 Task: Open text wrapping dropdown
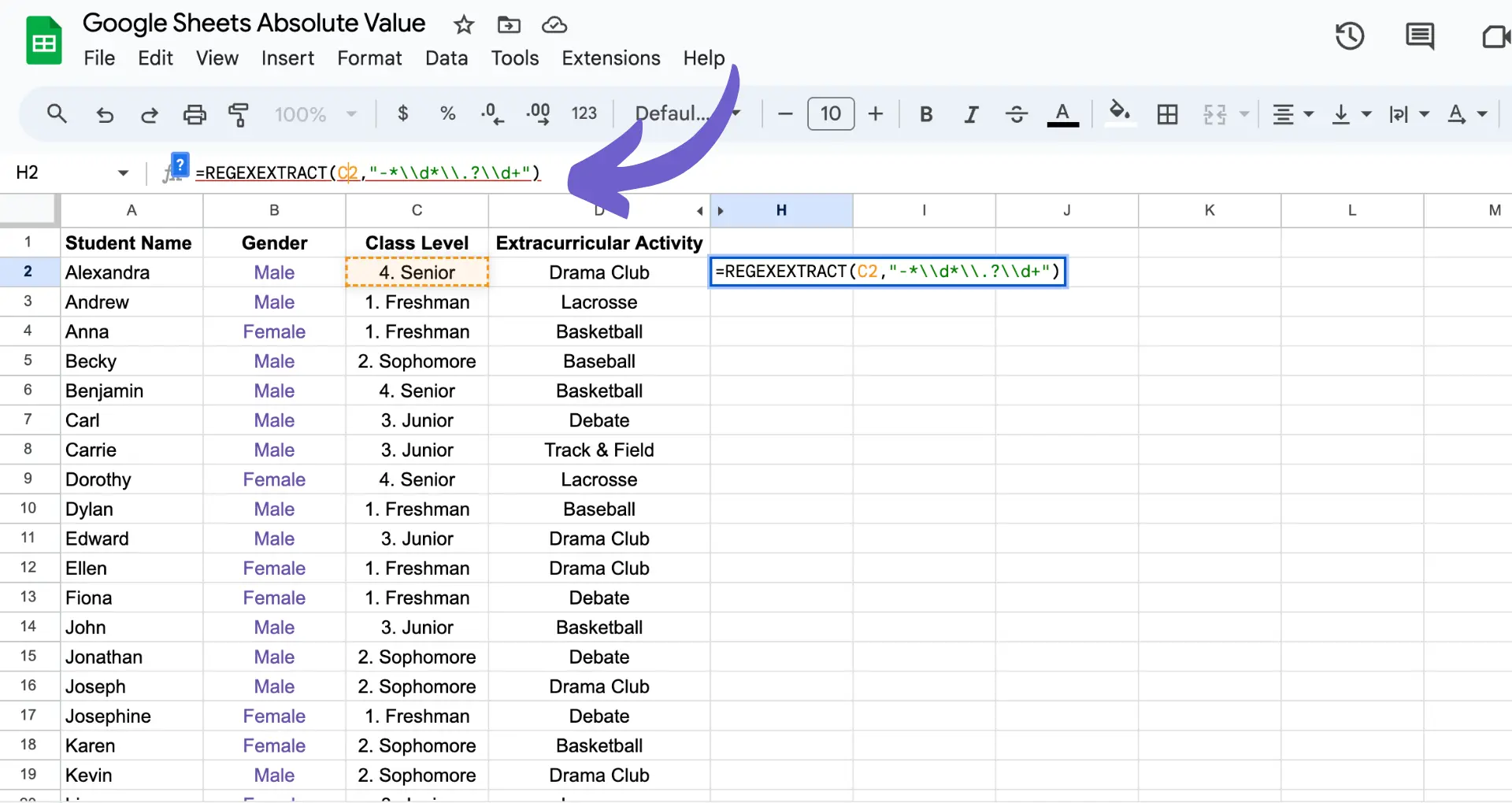[1408, 115]
